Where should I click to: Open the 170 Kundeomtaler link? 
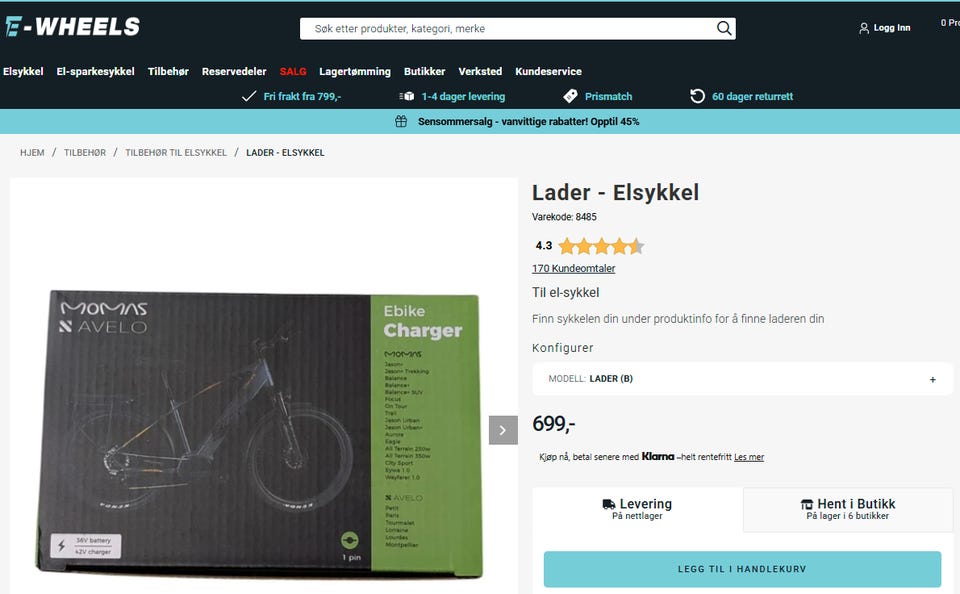[574, 268]
